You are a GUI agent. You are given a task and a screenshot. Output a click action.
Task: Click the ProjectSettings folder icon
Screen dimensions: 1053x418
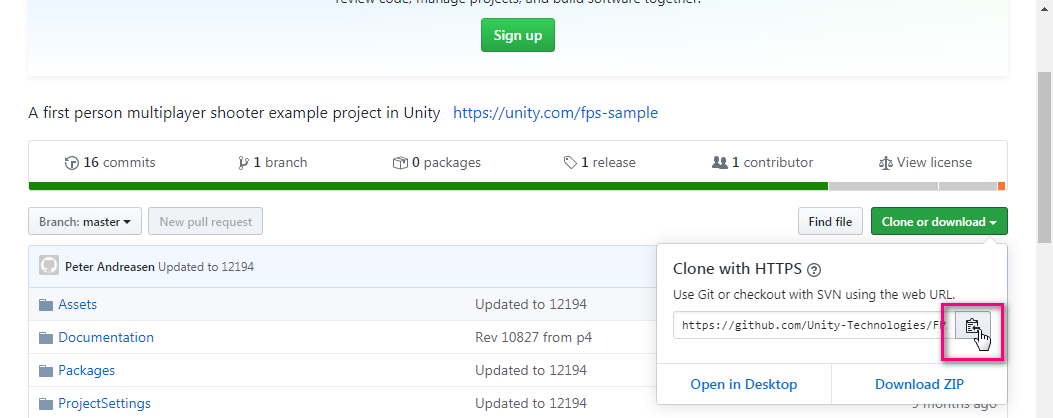pos(46,404)
